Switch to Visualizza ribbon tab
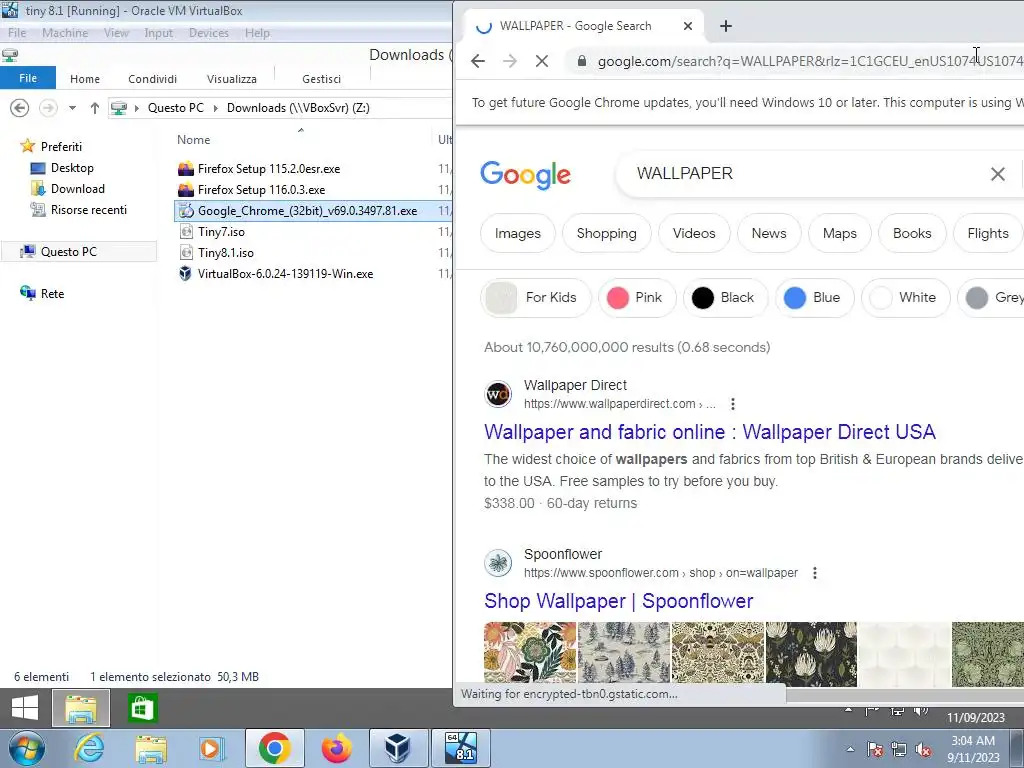1024x768 pixels. (x=232, y=79)
